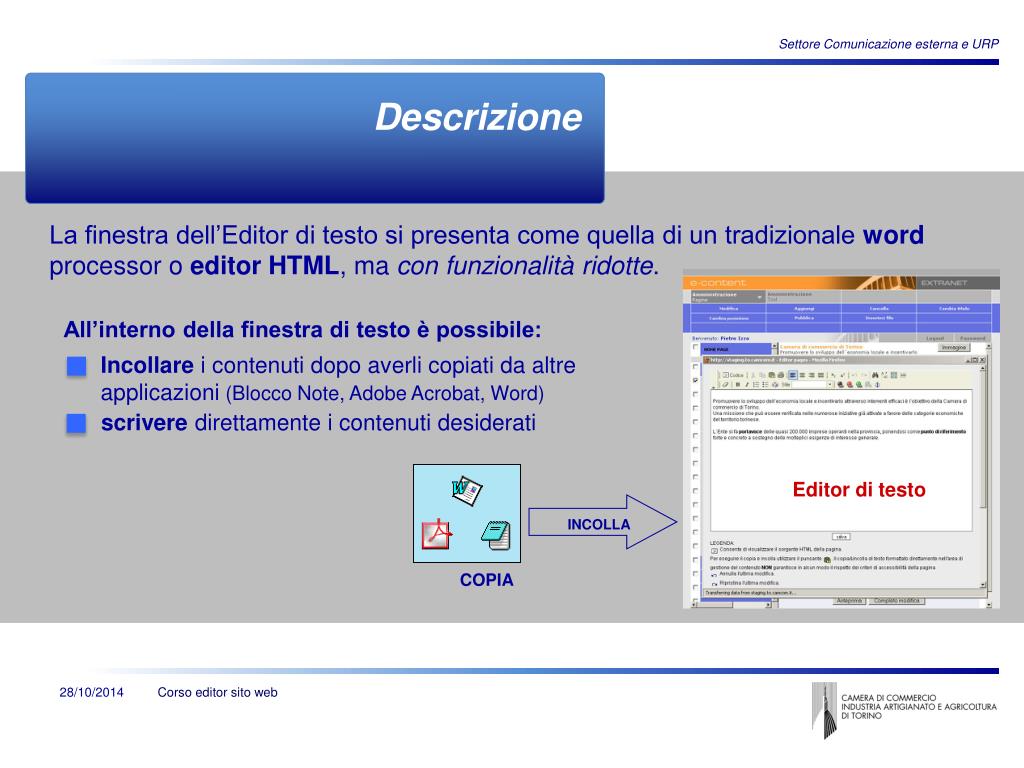Click the 'Benvenuto: Pietro Izzo' text
Screen dimensions: 1024x768
720,338
